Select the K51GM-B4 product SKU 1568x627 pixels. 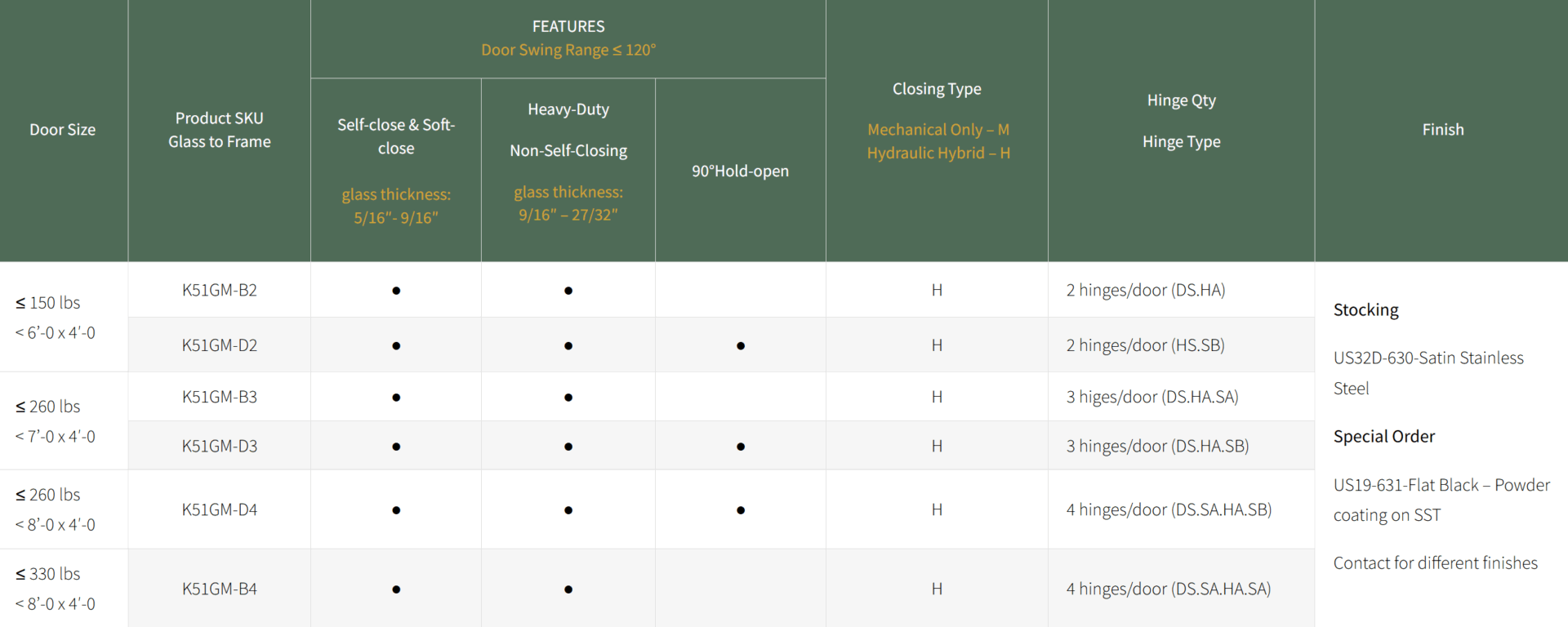point(219,589)
